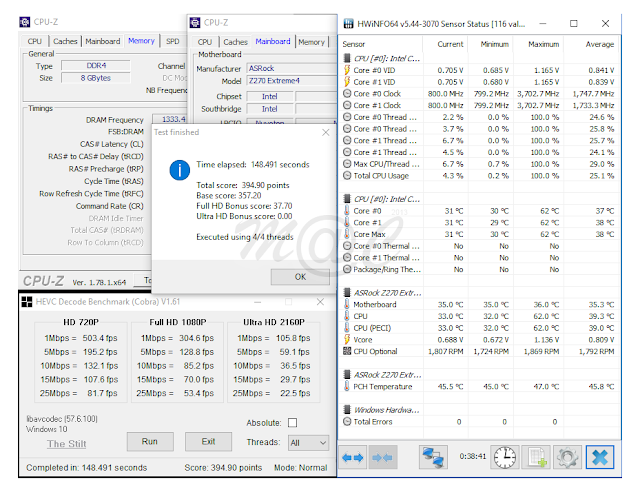Click chip icon beside Windows Hardwa... header
640x492 pixels.
[347, 410]
